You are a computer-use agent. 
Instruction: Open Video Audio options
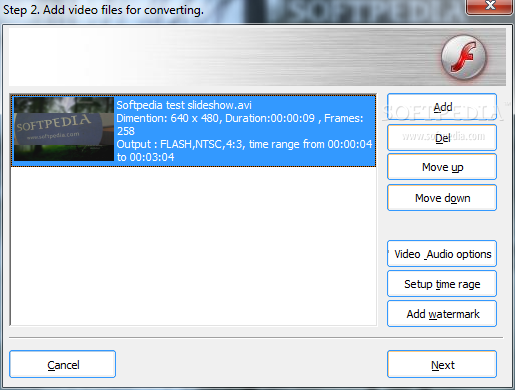pyautogui.click(x=442, y=254)
